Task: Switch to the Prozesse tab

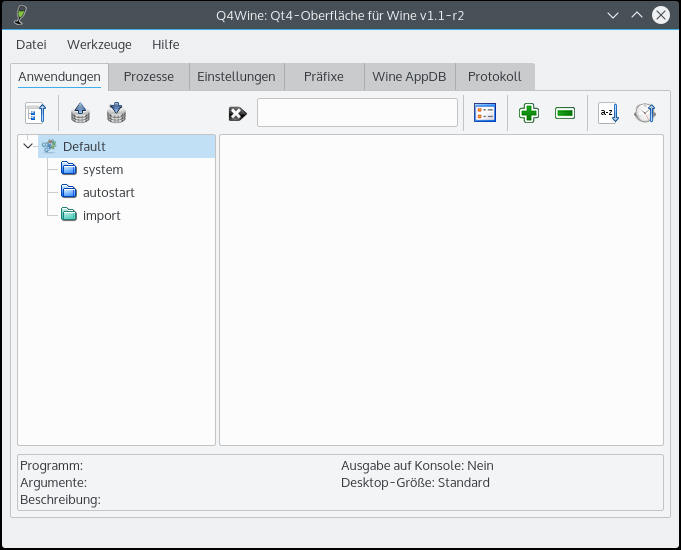Action: [148, 77]
